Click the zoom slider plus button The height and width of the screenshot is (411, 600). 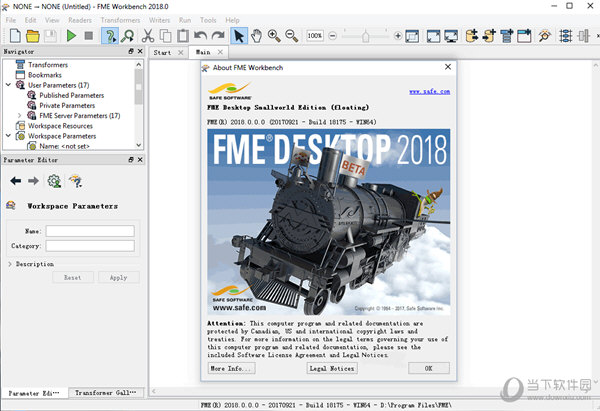[x=398, y=36]
